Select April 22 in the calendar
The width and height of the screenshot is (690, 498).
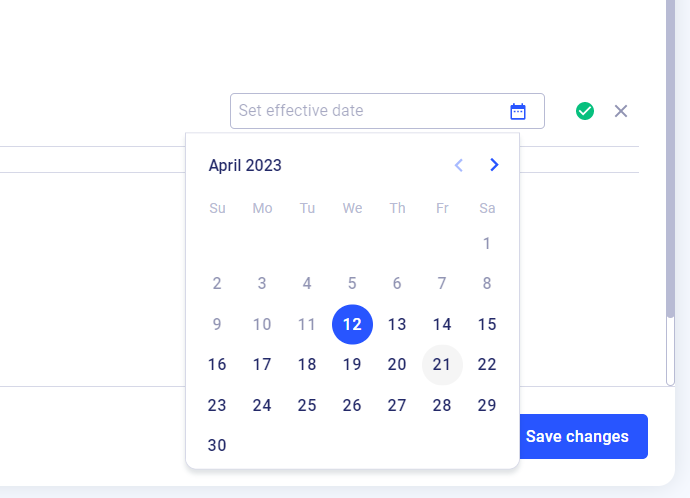487,365
